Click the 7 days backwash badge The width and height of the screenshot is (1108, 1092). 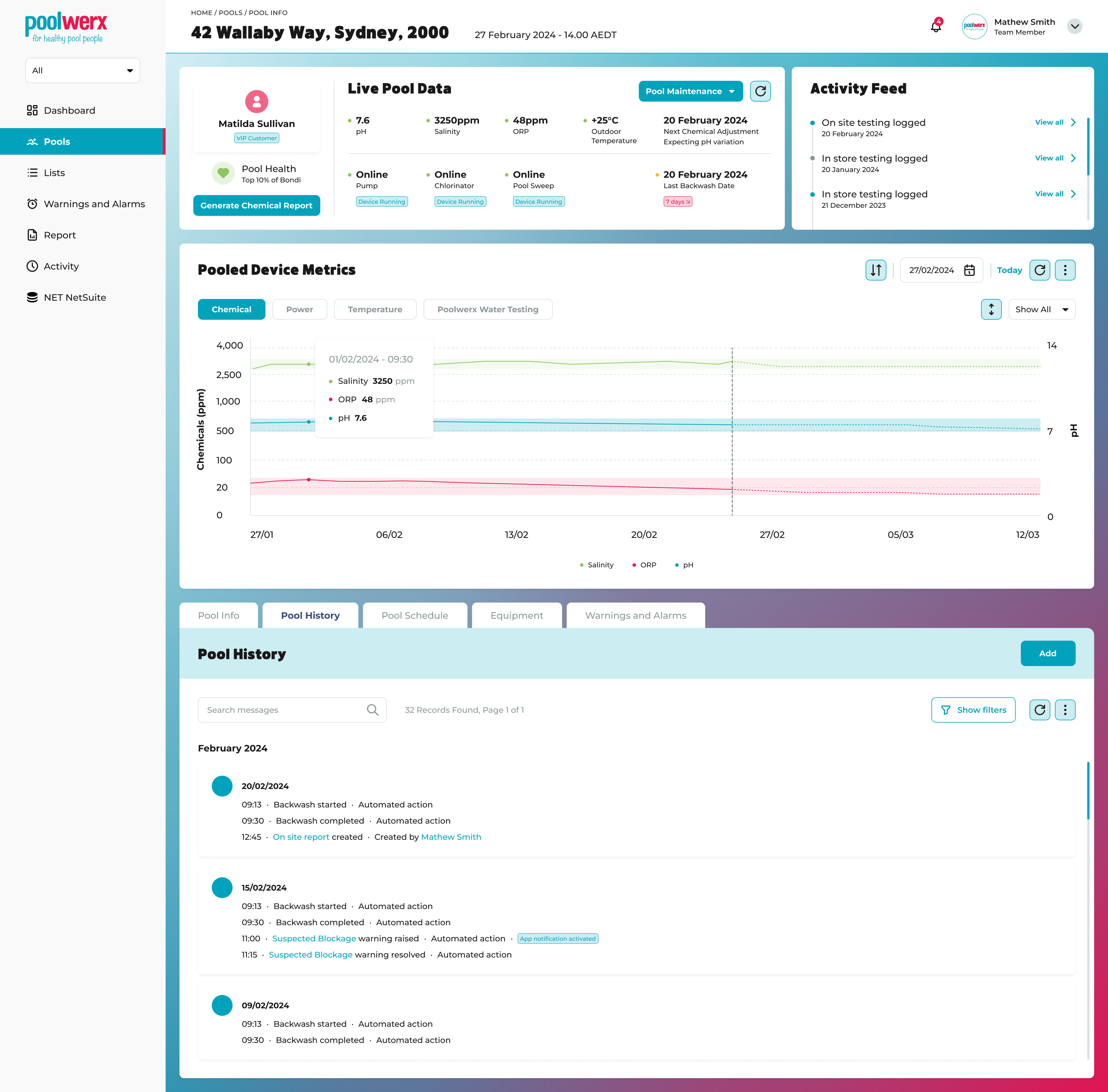pyautogui.click(x=678, y=201)
